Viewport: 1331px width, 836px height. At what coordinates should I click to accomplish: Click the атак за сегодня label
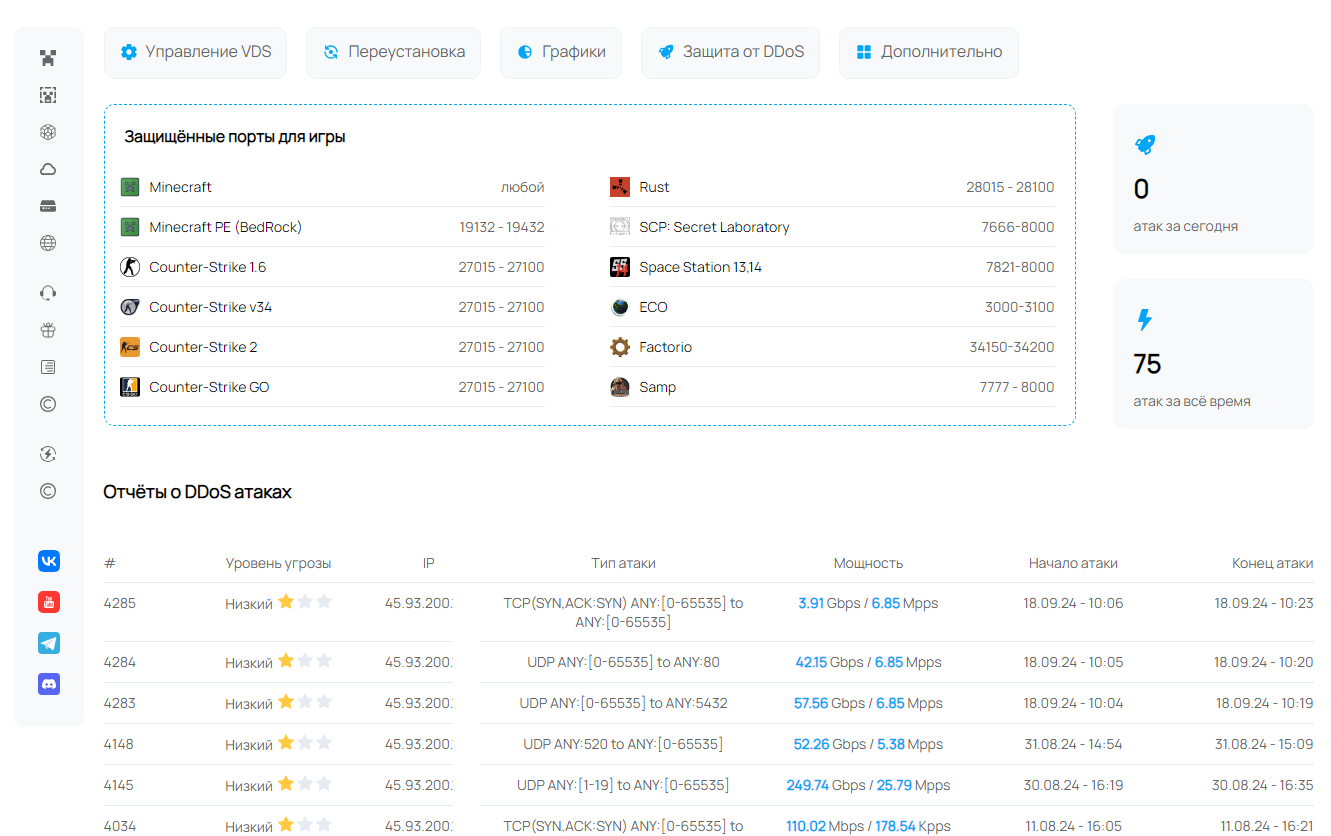[1186, 226]
